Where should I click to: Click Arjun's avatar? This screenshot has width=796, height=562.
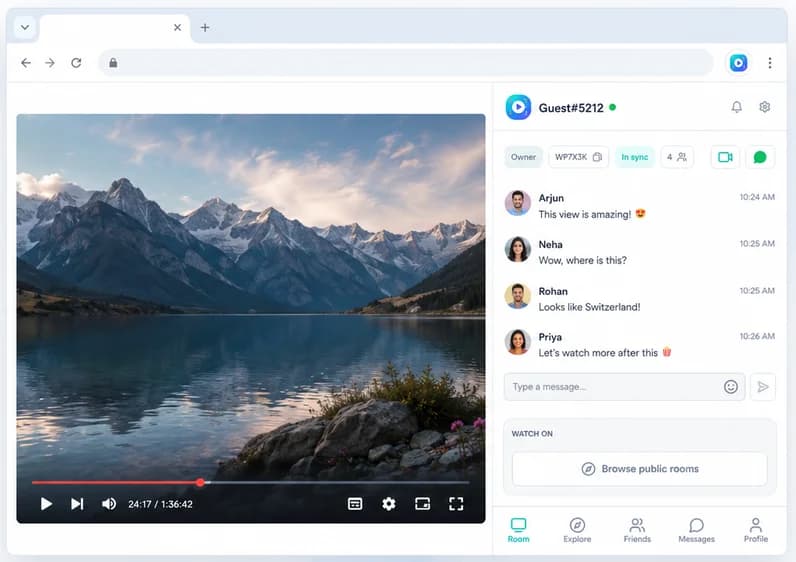[518, 203]
